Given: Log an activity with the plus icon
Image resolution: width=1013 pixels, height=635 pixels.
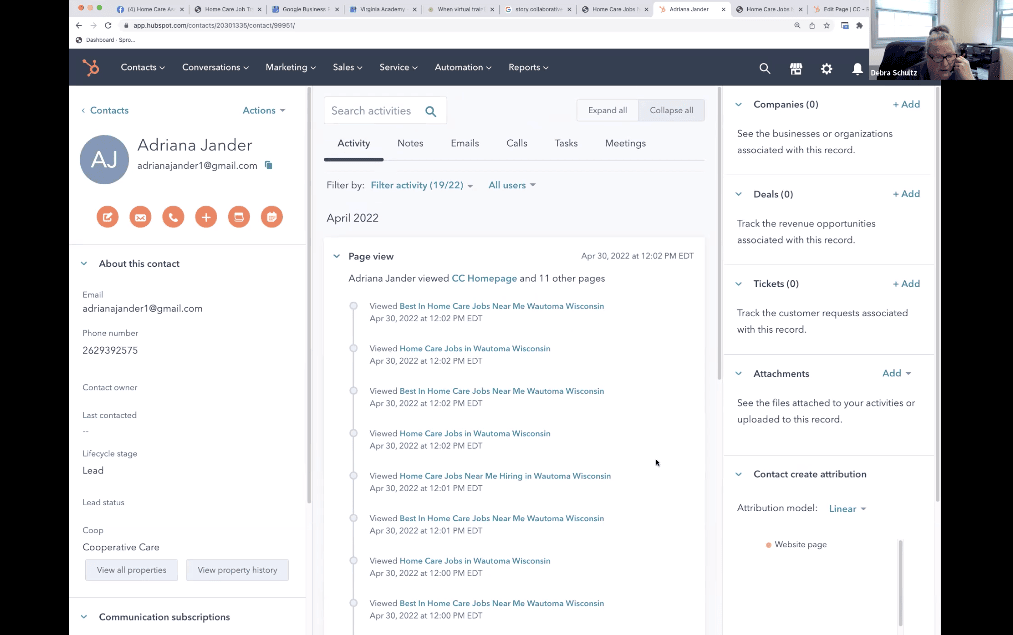Looking at the screenshot, I should tap(206, 217).
